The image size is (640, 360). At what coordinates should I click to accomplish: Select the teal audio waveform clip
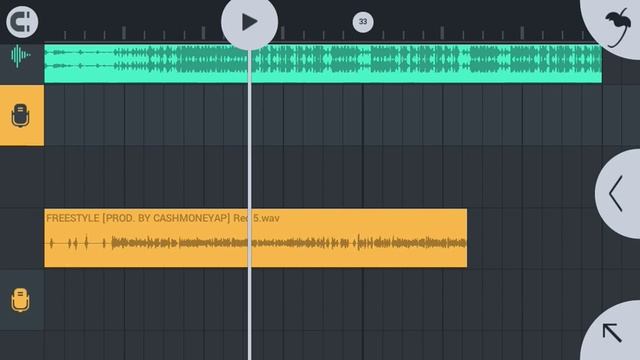[x=323, y=64]
